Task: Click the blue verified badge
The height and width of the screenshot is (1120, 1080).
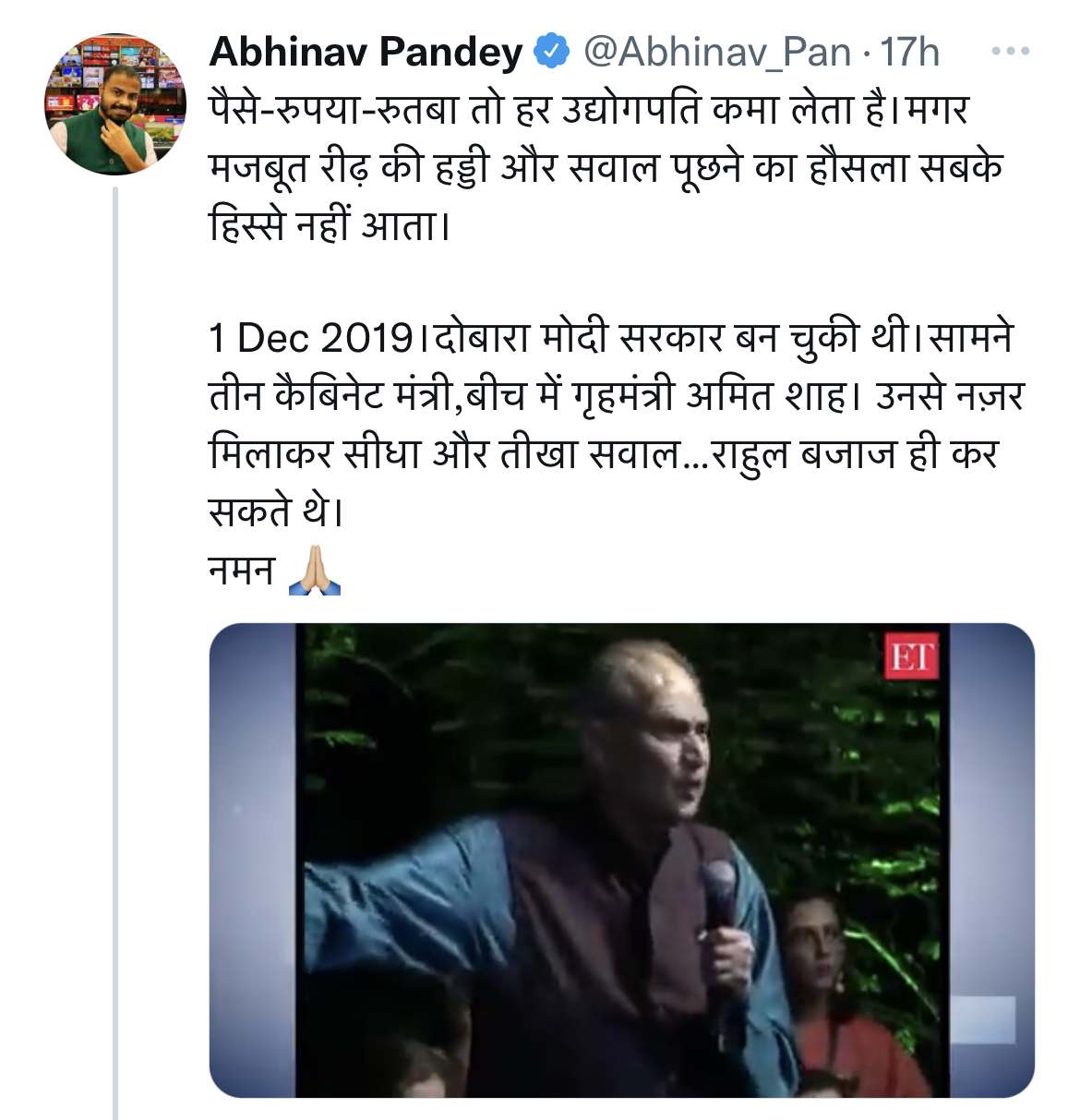Action: [x=553, y=52]
